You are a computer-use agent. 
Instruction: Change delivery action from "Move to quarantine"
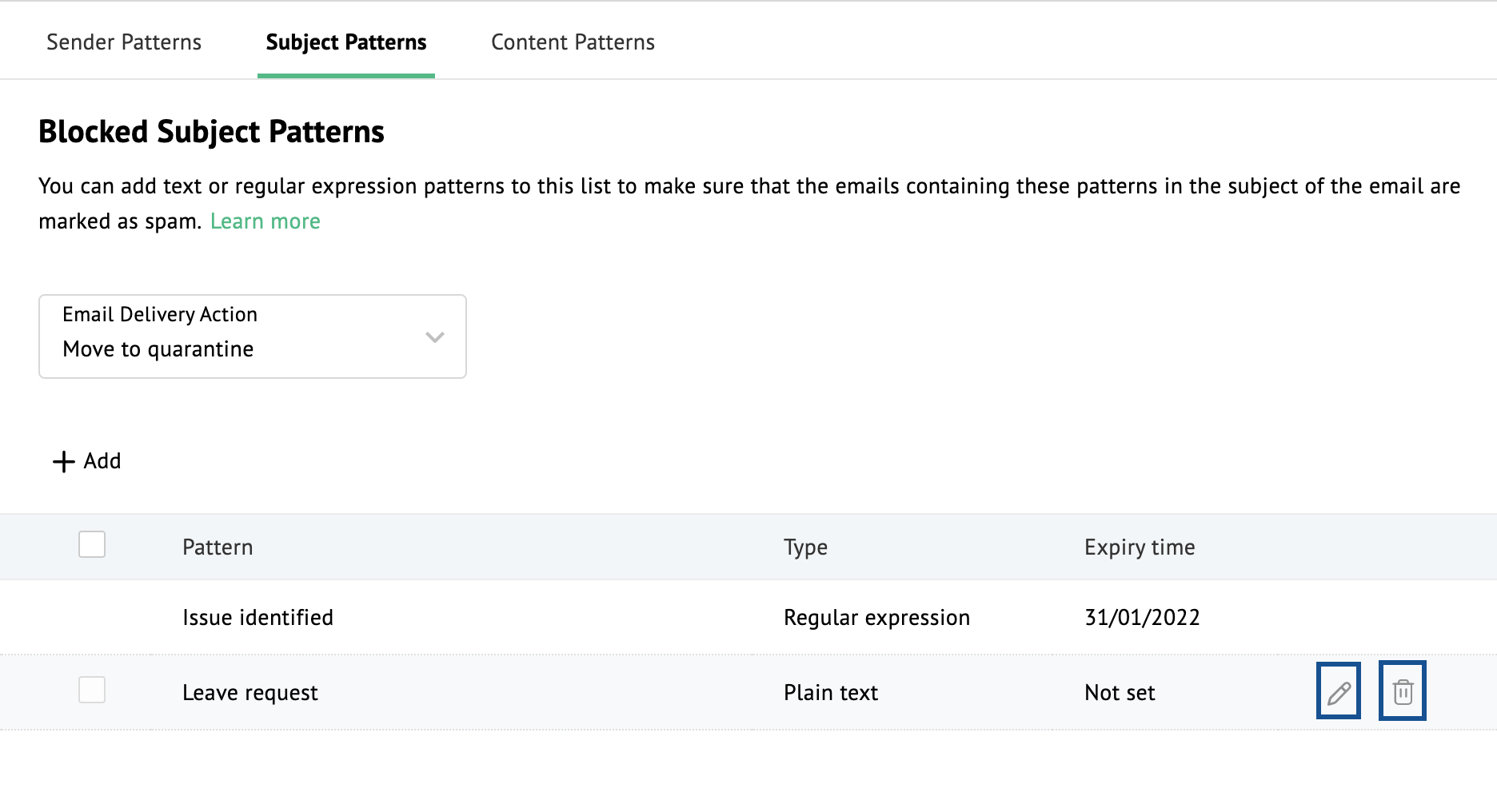252,336
